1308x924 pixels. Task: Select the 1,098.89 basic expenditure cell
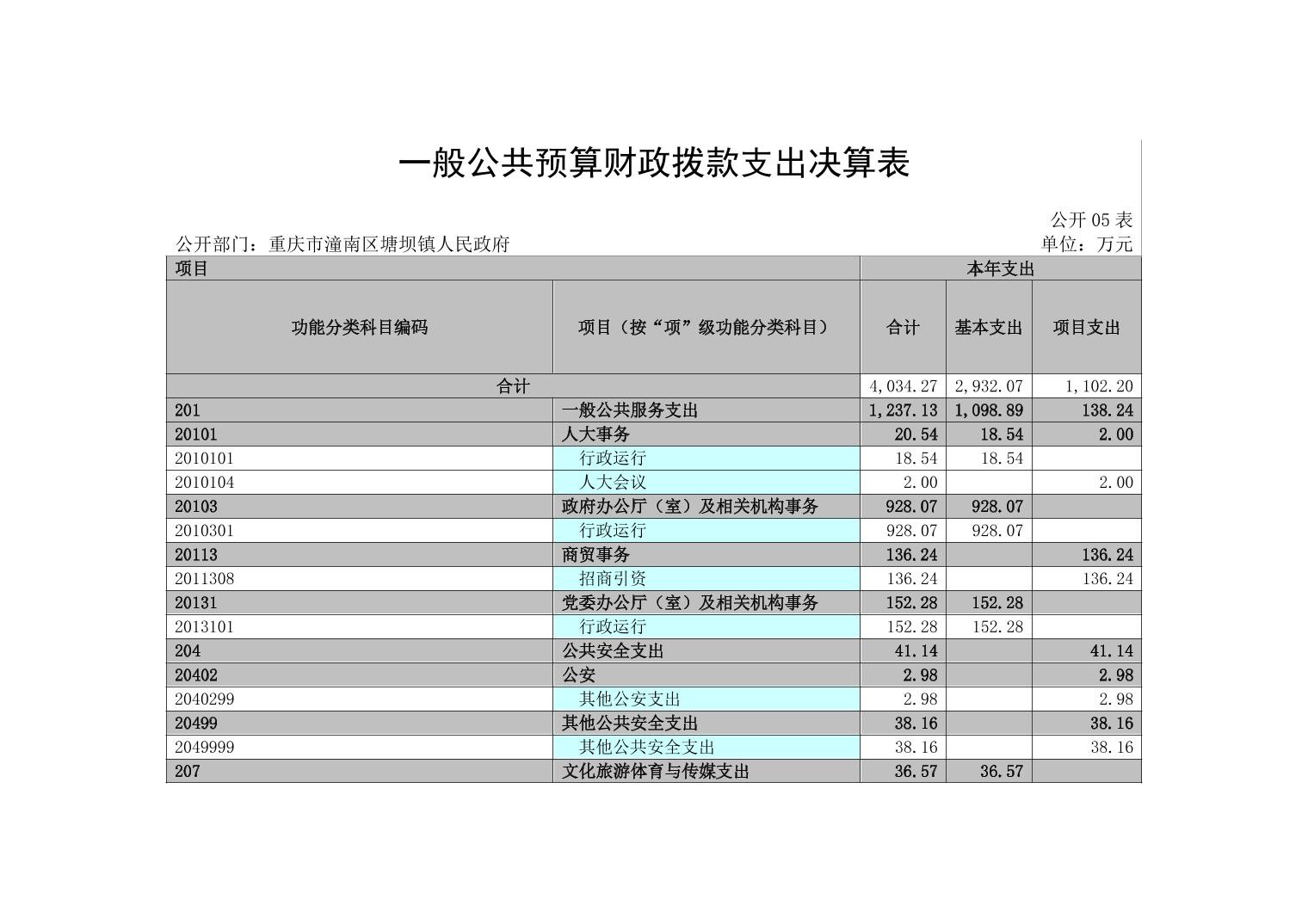point(989,410)
